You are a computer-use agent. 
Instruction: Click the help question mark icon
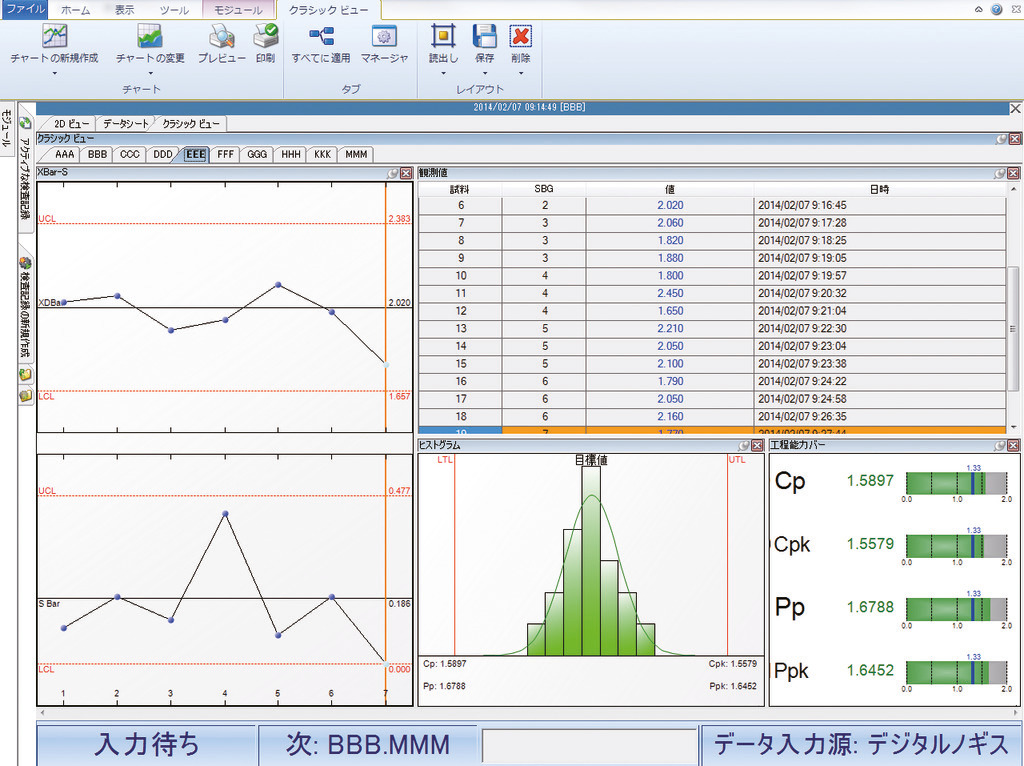(x=996, y=9)
